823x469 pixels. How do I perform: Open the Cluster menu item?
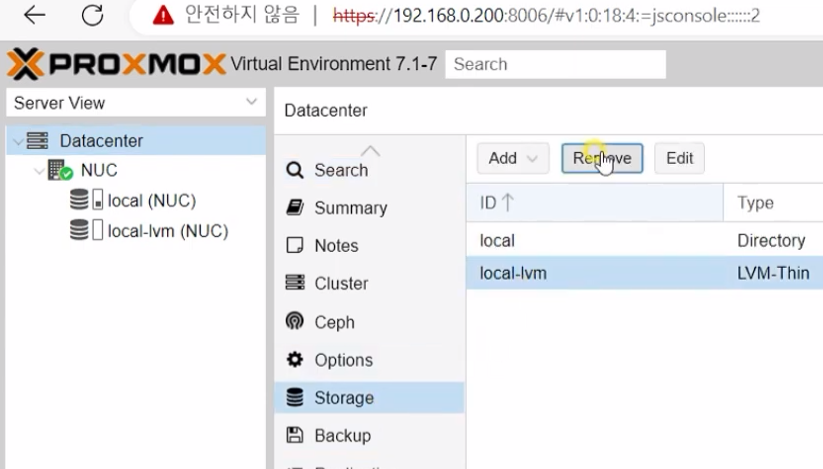370,283
